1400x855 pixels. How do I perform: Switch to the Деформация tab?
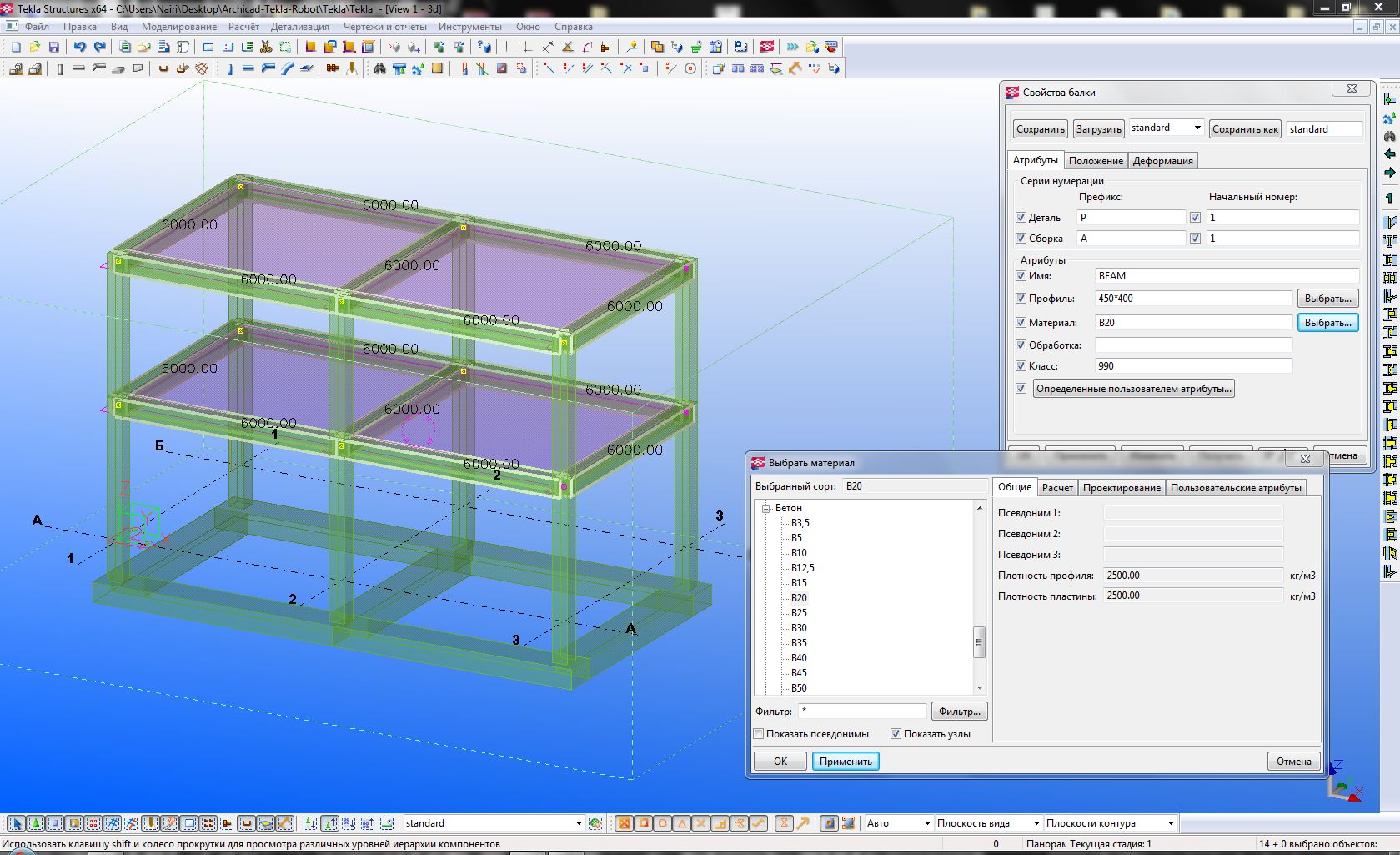coord(1162,161)
